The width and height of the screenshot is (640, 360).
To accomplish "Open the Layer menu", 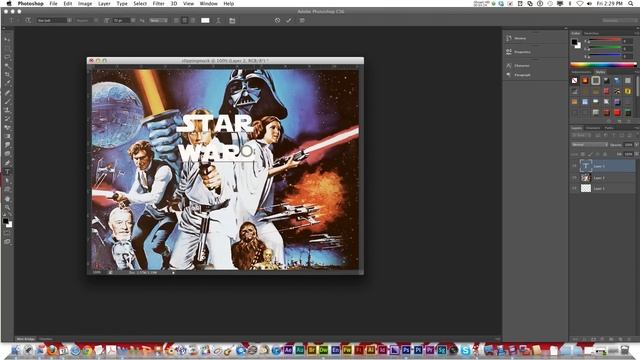I will 104,3.
